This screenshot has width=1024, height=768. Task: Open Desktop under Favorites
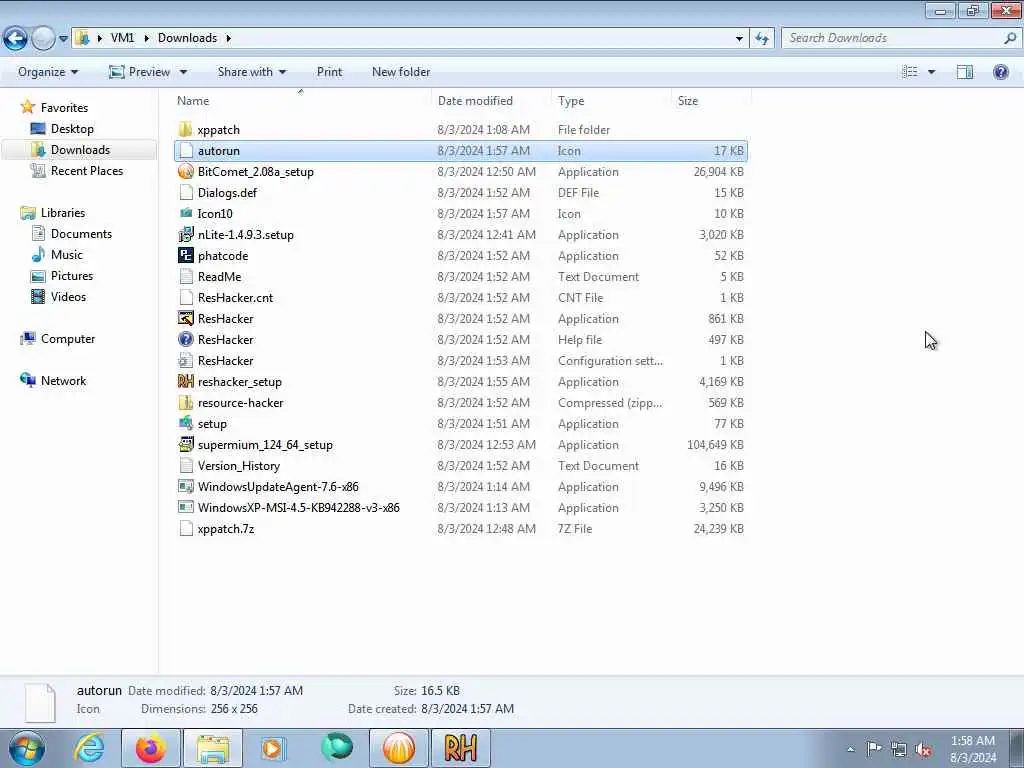(72, 129)
